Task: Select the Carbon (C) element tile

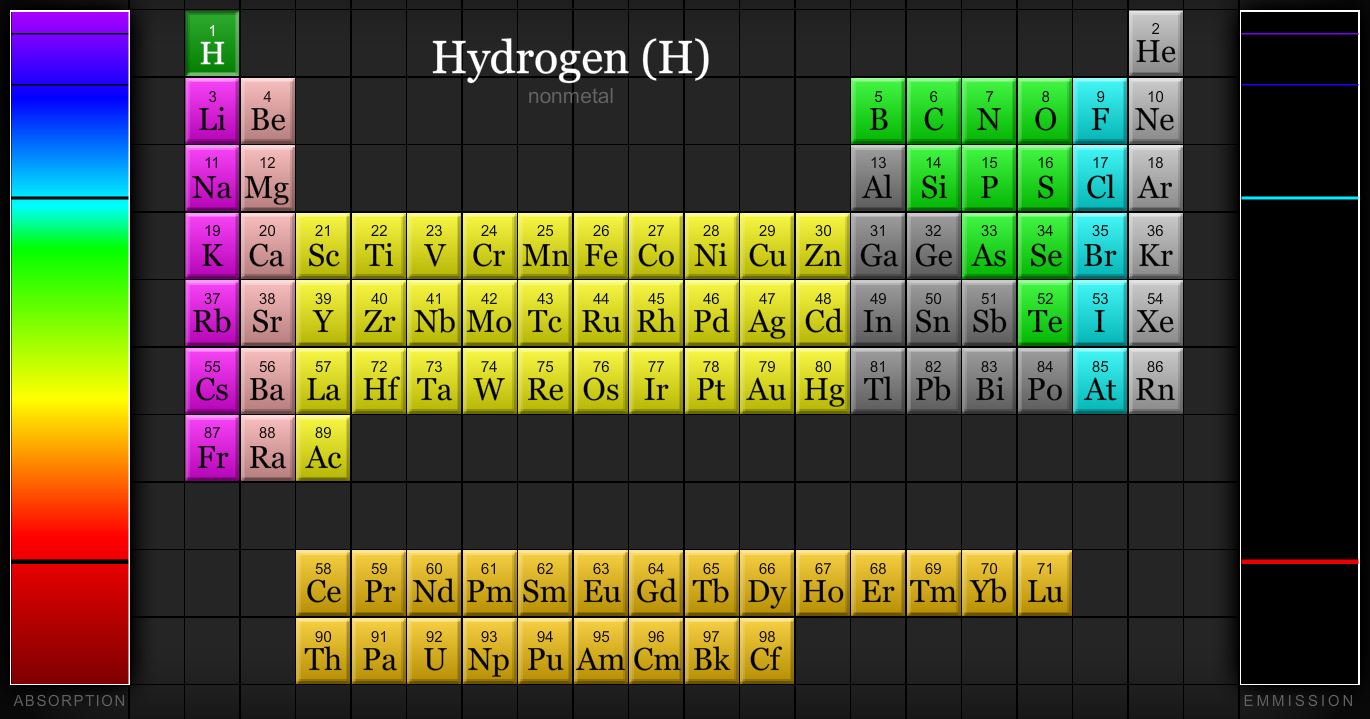Action: coord(933,111)
